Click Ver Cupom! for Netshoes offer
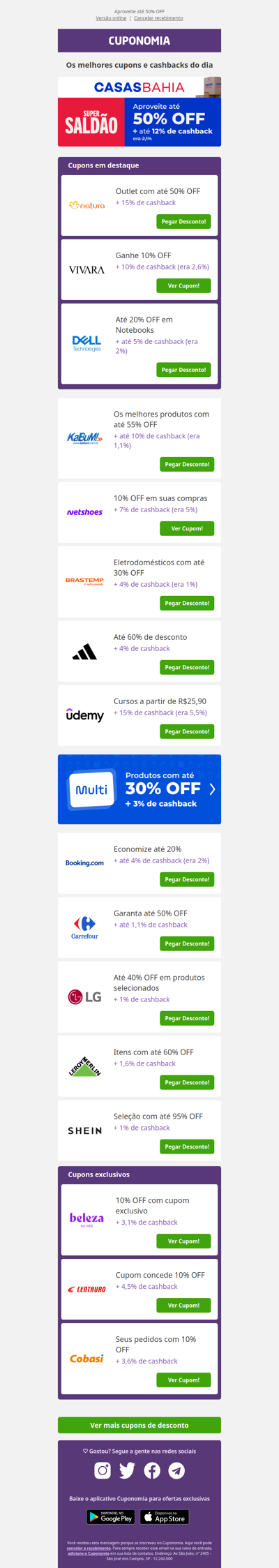Screen dimensions: 279x1568 pyautogui.click(x=187, y=528)
